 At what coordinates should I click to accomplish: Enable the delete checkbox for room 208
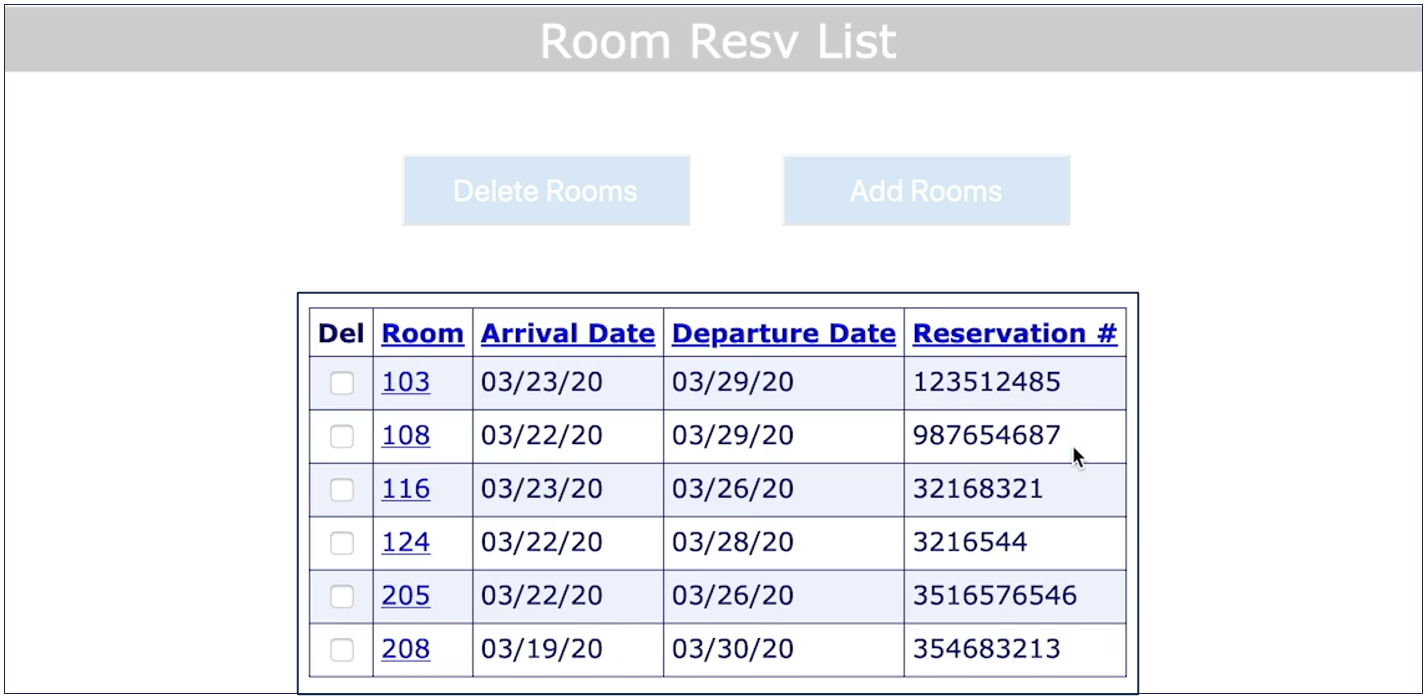pos(342,650)
